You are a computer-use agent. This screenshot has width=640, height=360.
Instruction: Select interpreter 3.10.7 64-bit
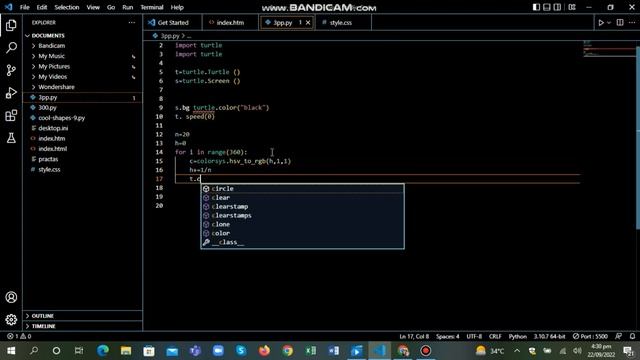tap(549, 336)
